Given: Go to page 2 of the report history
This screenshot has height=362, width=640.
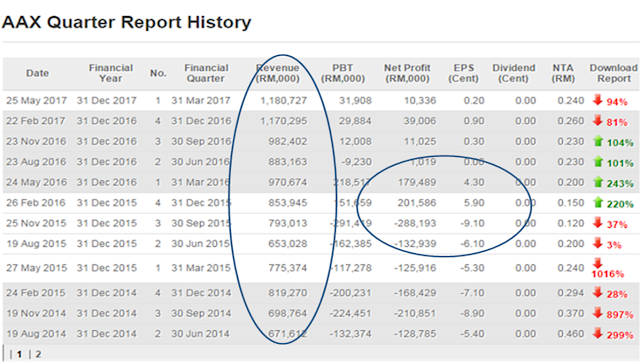Looking at the screenshot, I should tap(38, 354).
